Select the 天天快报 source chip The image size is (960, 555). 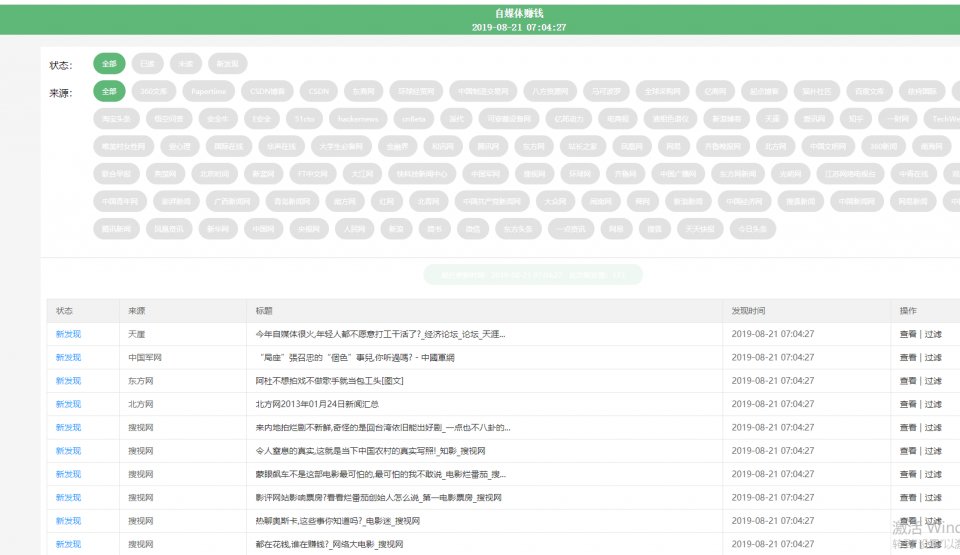[x=700, y=229]
